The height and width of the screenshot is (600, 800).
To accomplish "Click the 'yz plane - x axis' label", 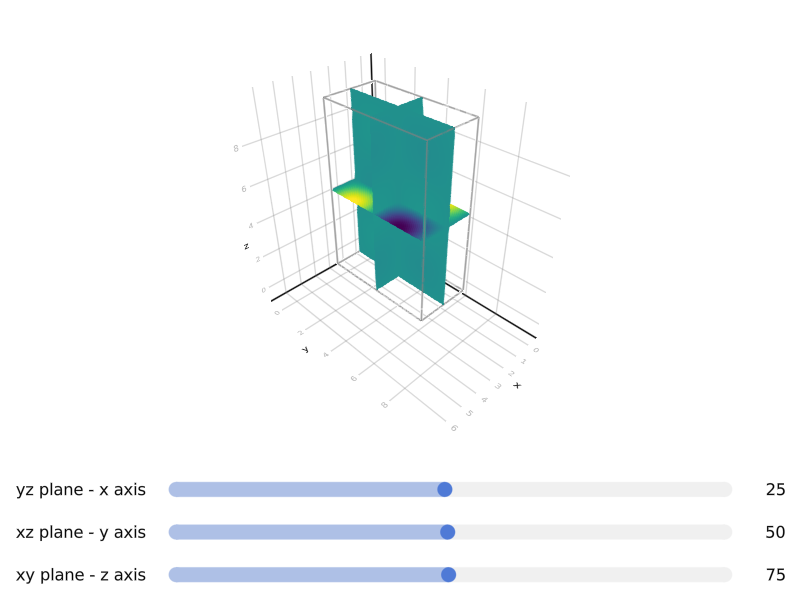I will click(81, 490).
